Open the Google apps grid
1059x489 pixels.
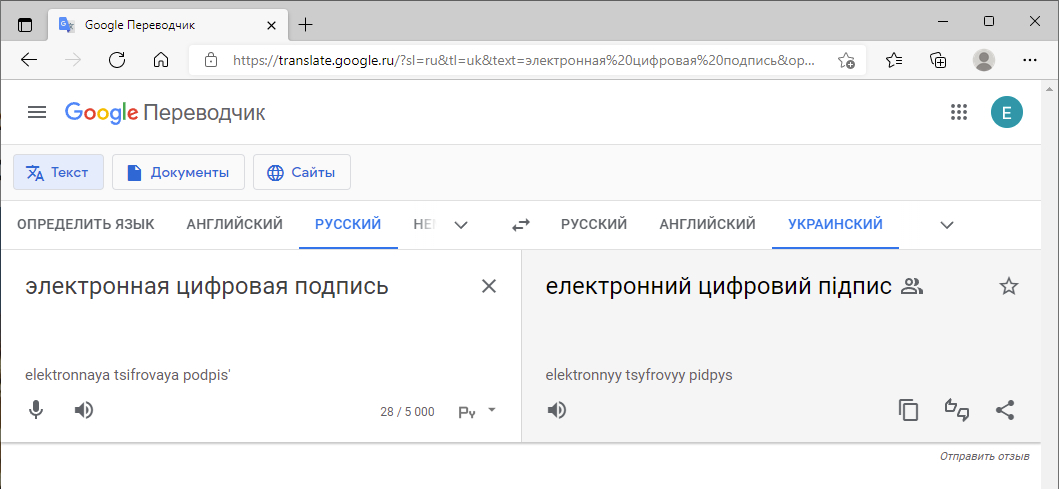[x=960, y=112]
